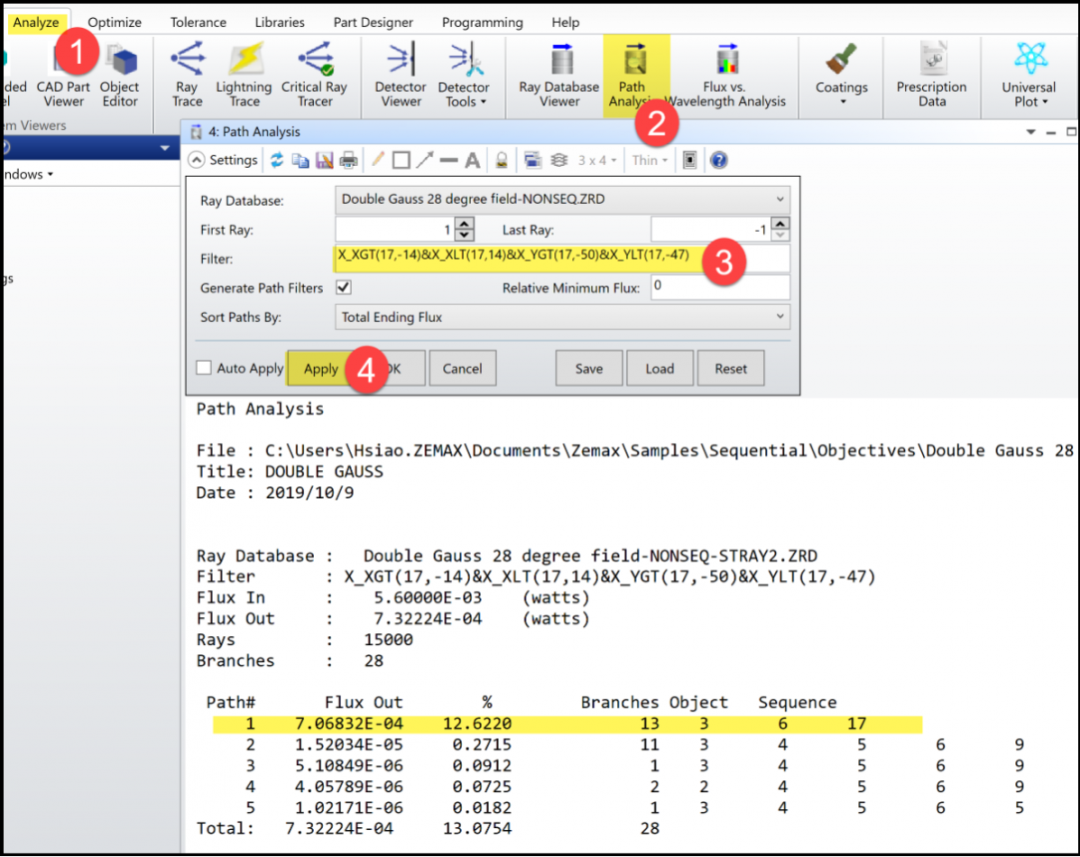Select the text annotation tool
The image size is (1080, 857).
pyautogui.click(x=472, y=161)
